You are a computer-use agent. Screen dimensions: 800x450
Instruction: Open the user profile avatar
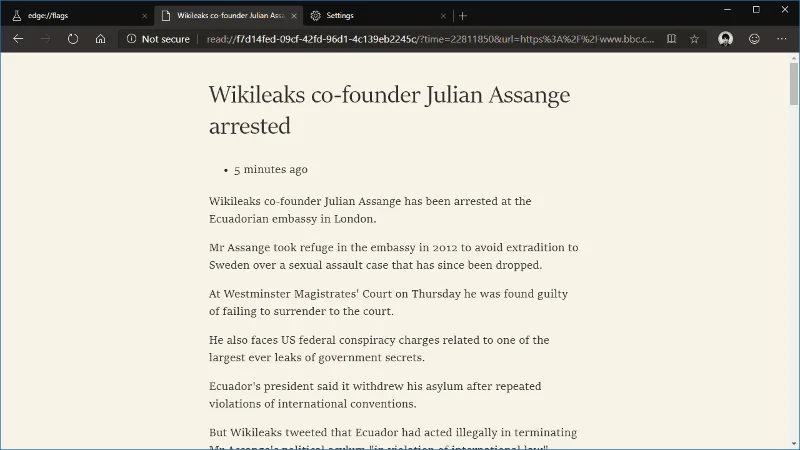pos(726,39)
